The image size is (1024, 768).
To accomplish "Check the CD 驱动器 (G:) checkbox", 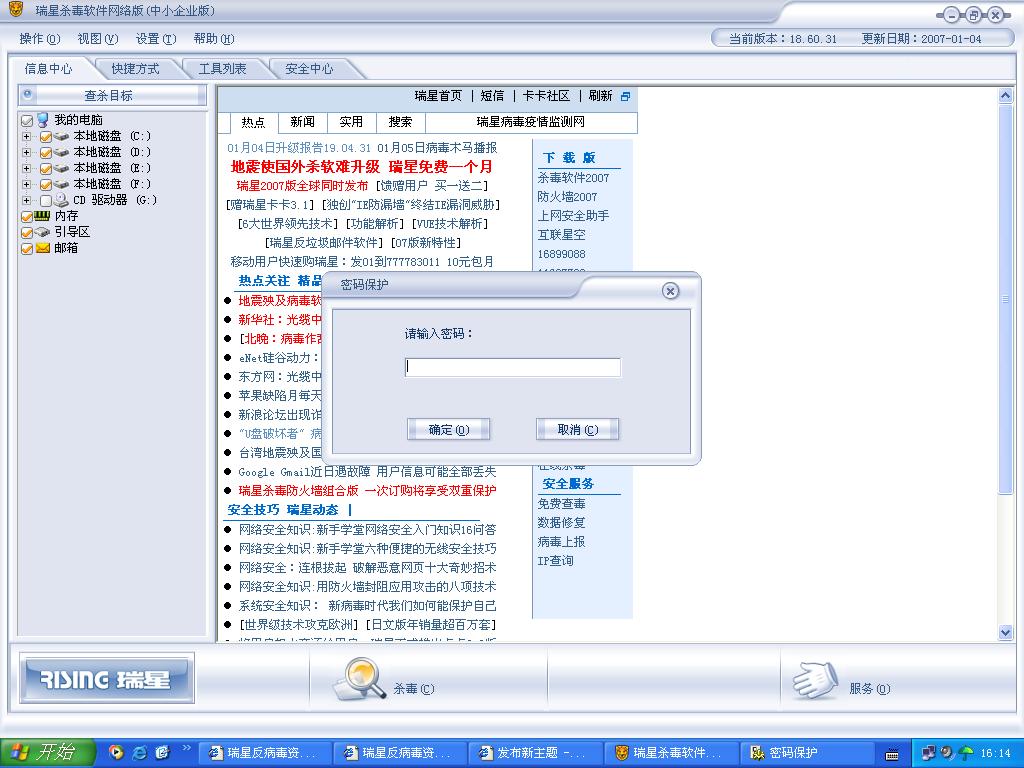I will [x=46, y=200].
